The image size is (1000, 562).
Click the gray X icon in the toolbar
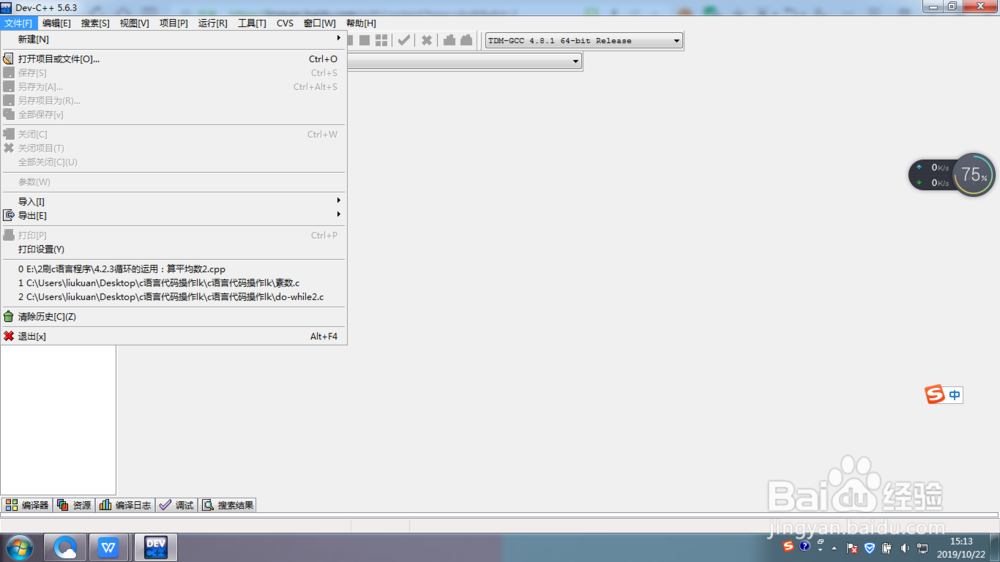tap(427, 40)
